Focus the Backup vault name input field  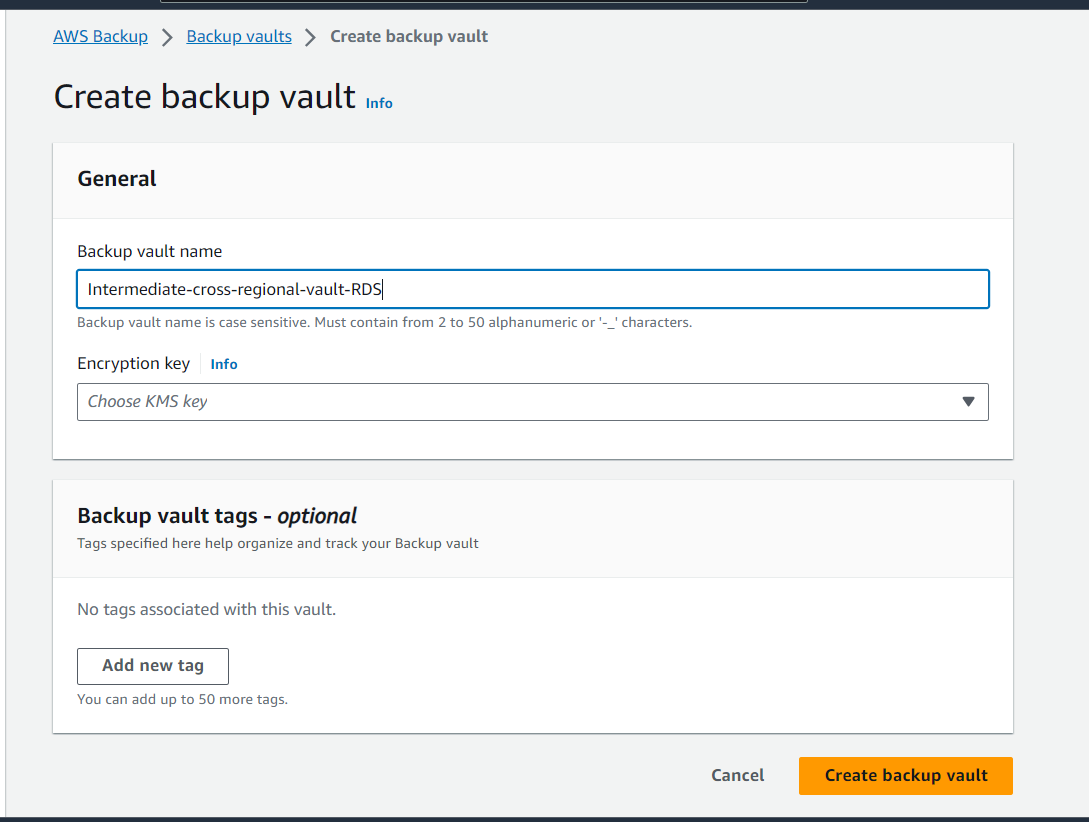532,290
